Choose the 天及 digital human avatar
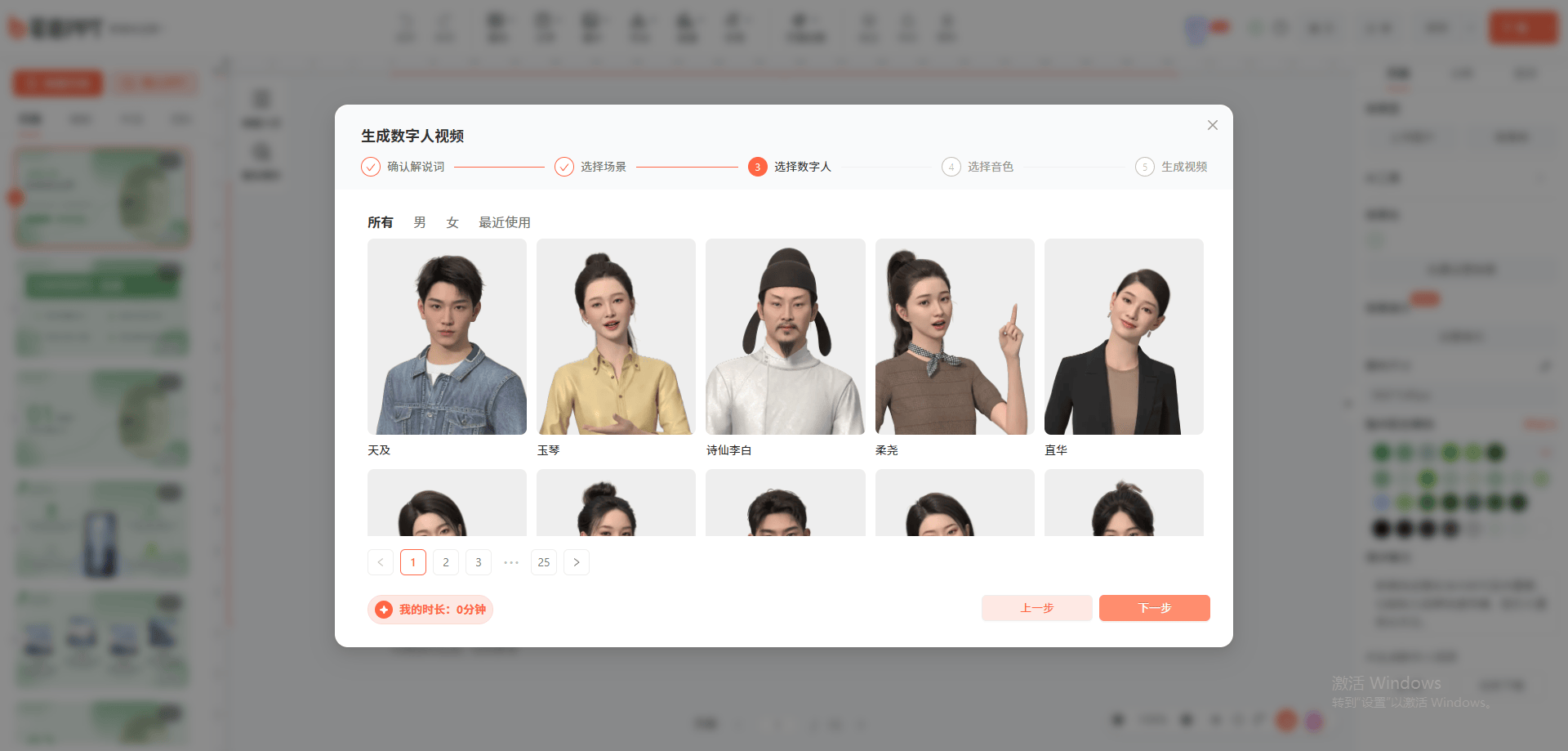1568x751 pixels. click(x=447, y=337)
